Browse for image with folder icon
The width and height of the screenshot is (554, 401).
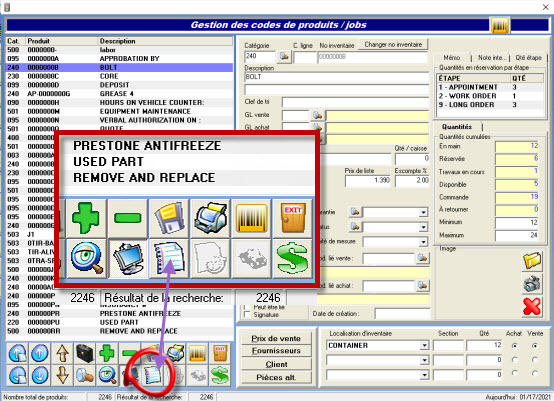tap(532, 261)
